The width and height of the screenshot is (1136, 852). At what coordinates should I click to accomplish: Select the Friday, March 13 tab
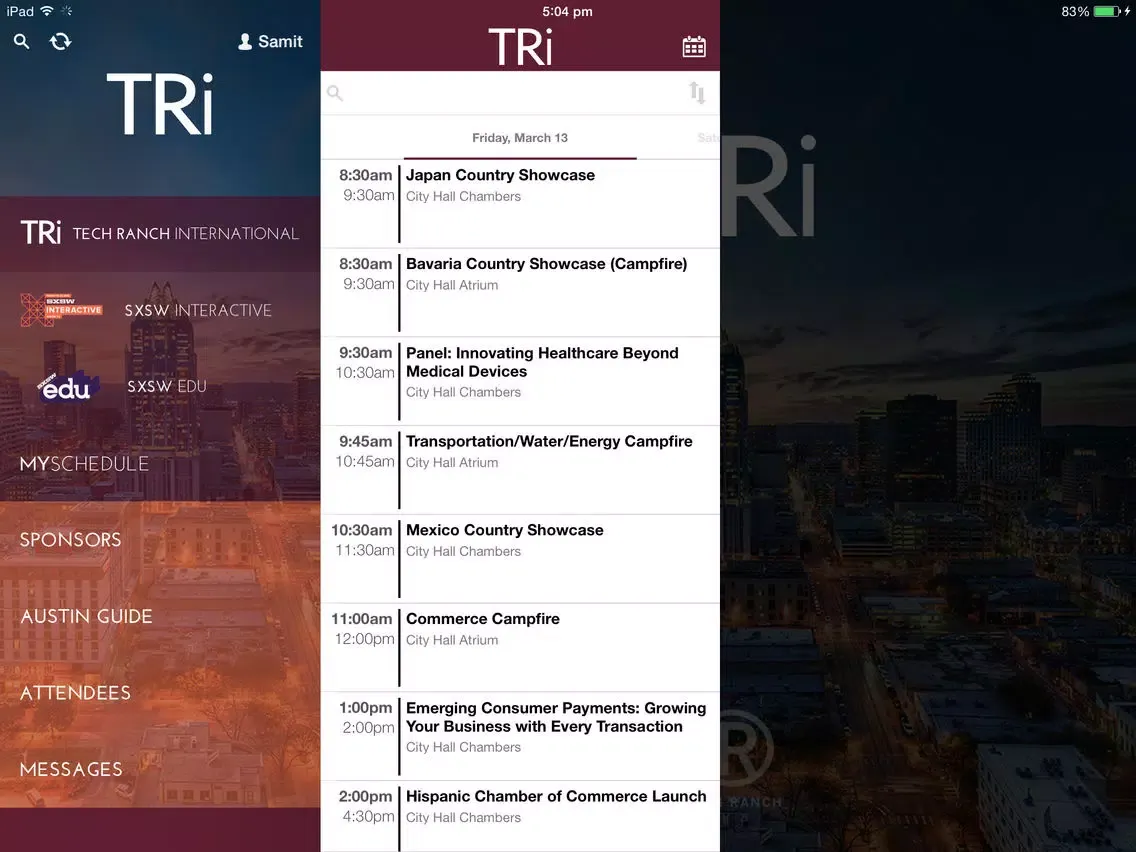click(x=519, y=138)
